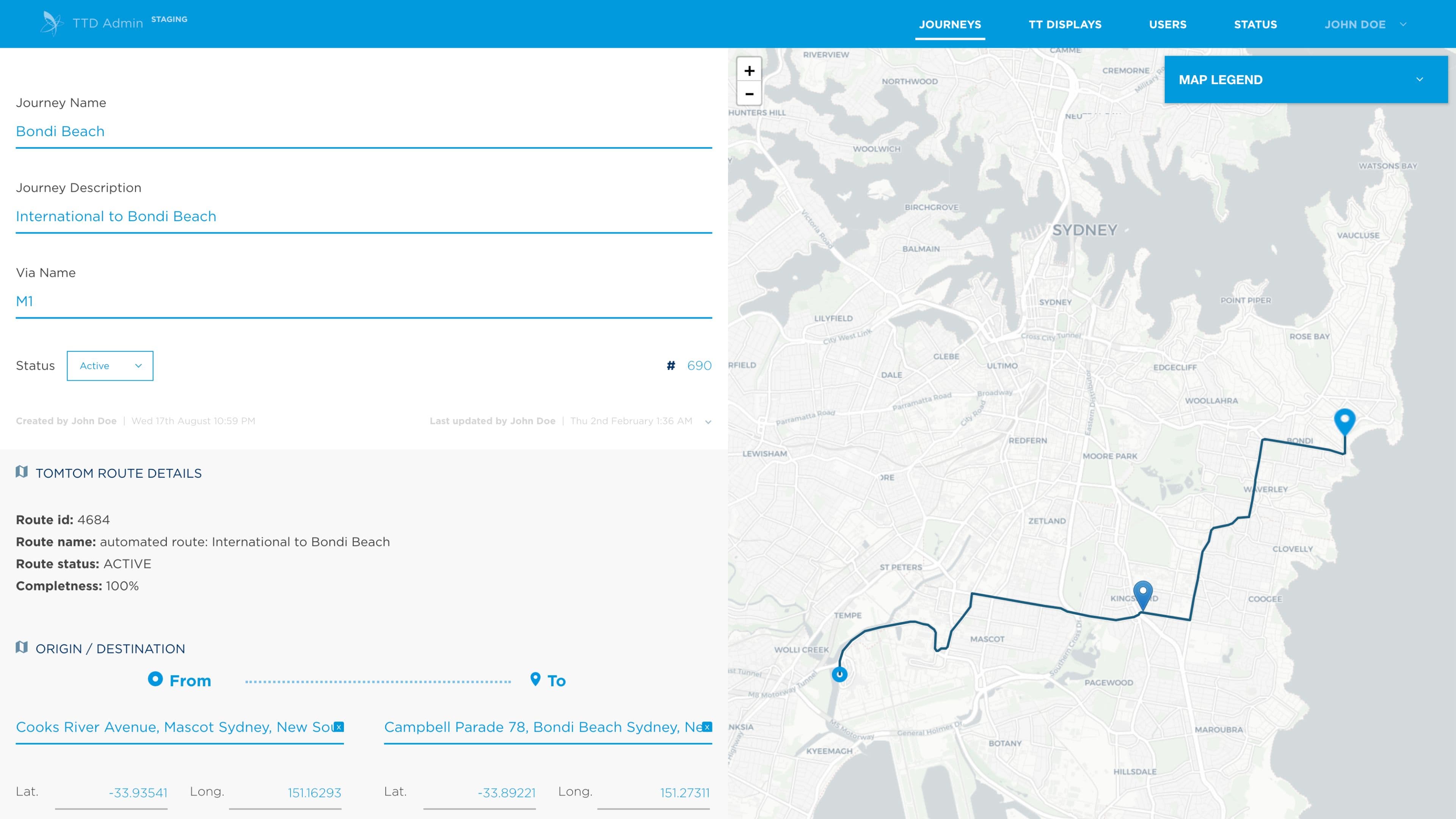Image resolution: width=1456 pixels, height=819 pixels.
Task: Click the hash icon next to 690
Action: coord(671,366)
